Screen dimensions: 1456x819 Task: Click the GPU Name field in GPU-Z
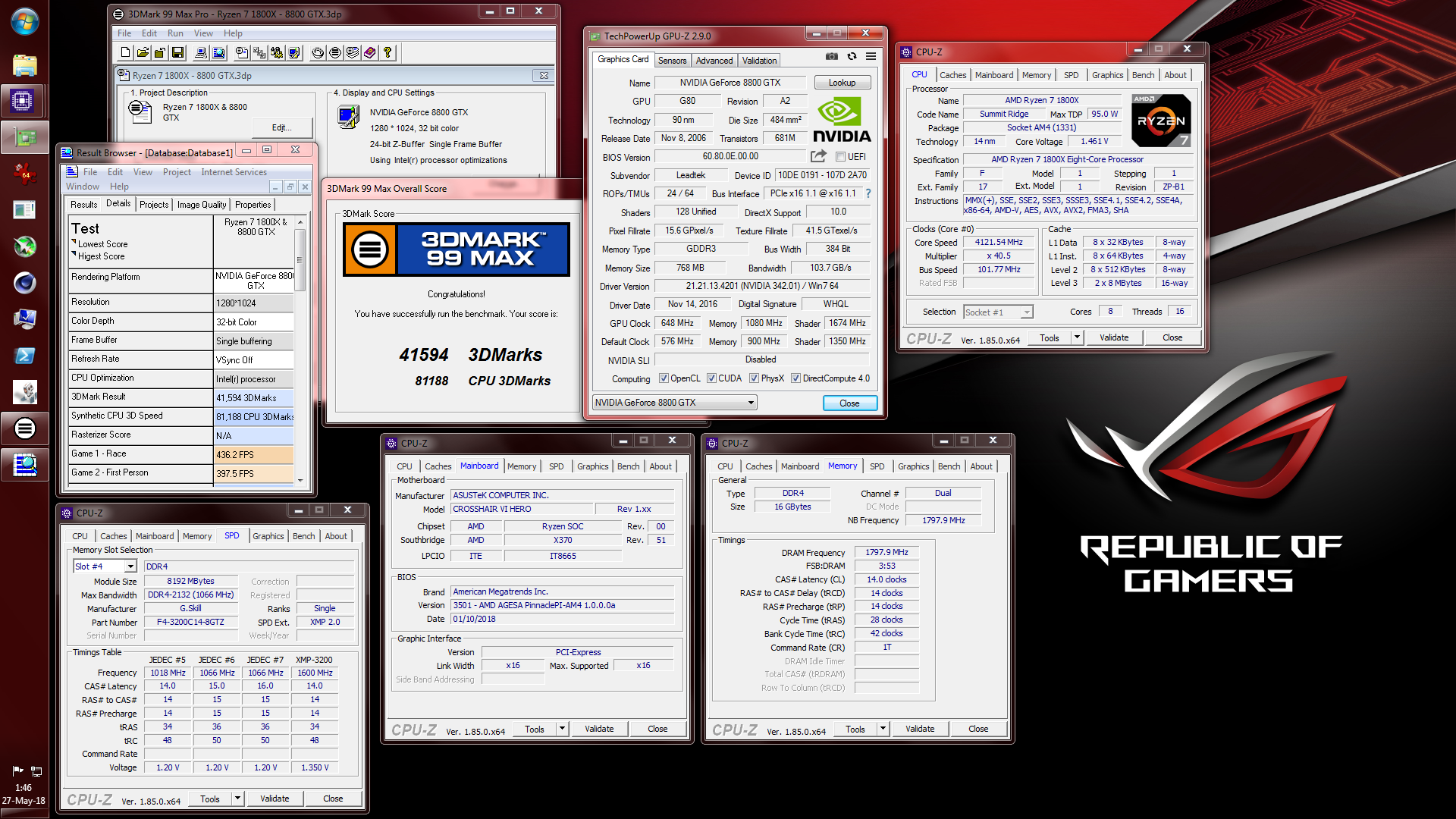(730, 83)
